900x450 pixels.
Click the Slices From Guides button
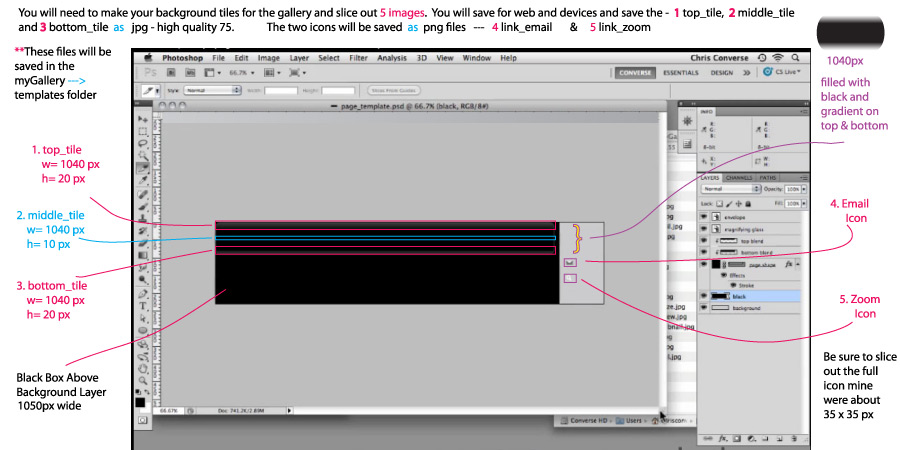point(393,90)
